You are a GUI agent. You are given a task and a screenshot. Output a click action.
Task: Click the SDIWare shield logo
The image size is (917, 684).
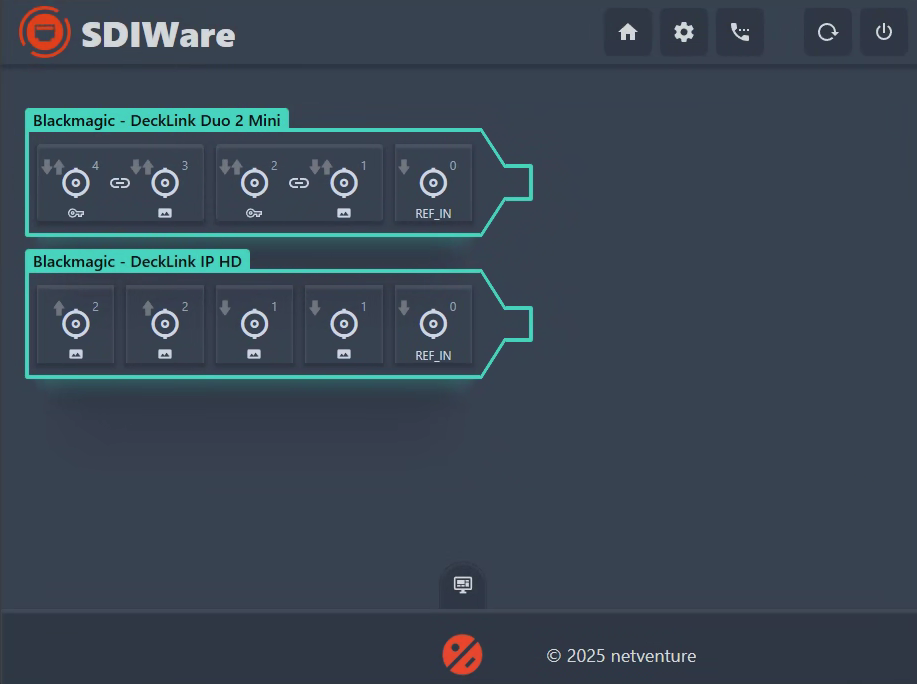coord(42,33)
